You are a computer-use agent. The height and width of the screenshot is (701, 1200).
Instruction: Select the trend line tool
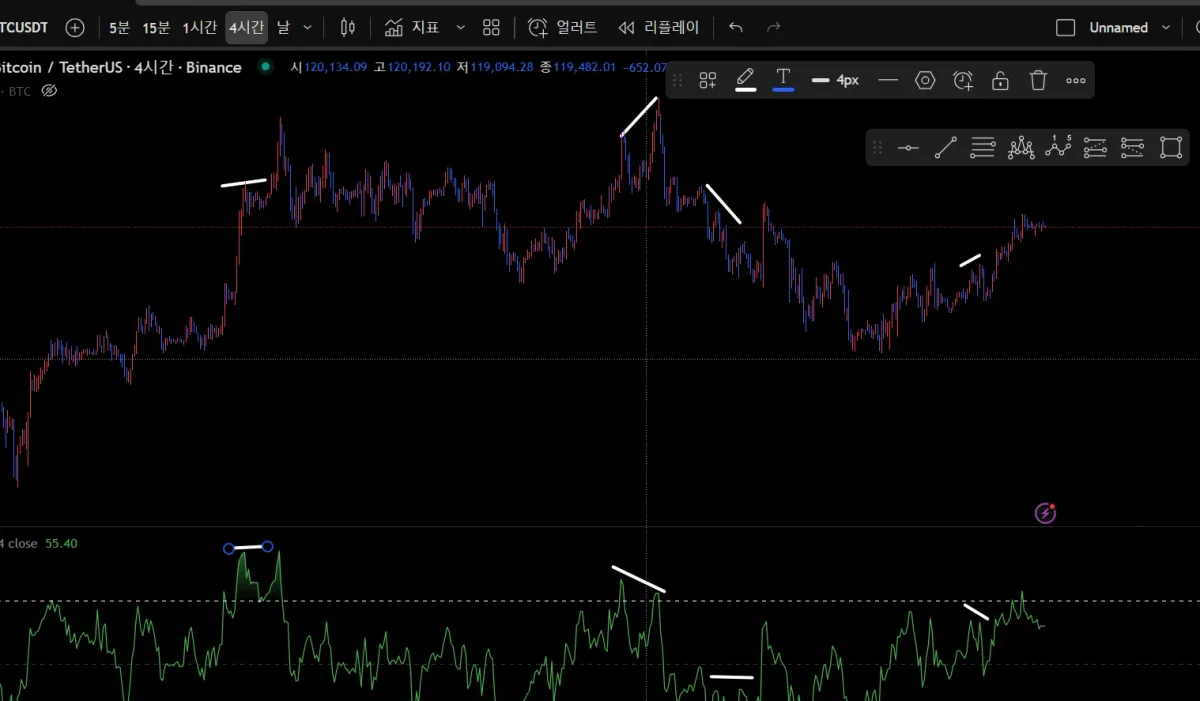click(945, 148)
